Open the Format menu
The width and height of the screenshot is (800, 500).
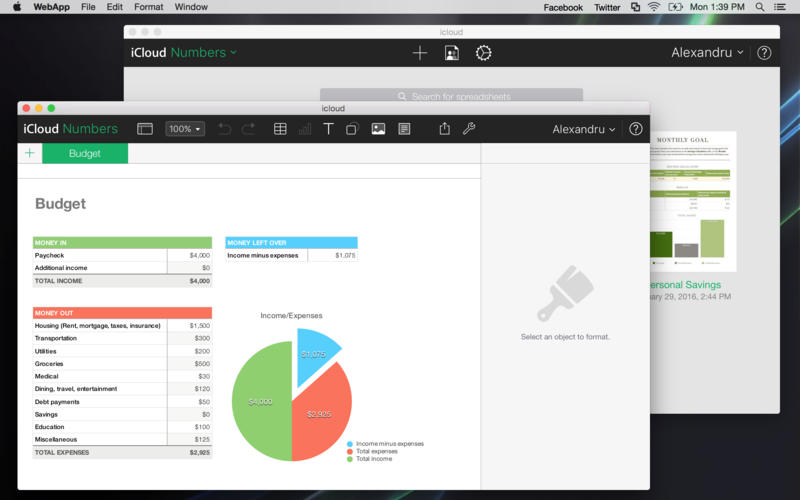pos(148,7)
